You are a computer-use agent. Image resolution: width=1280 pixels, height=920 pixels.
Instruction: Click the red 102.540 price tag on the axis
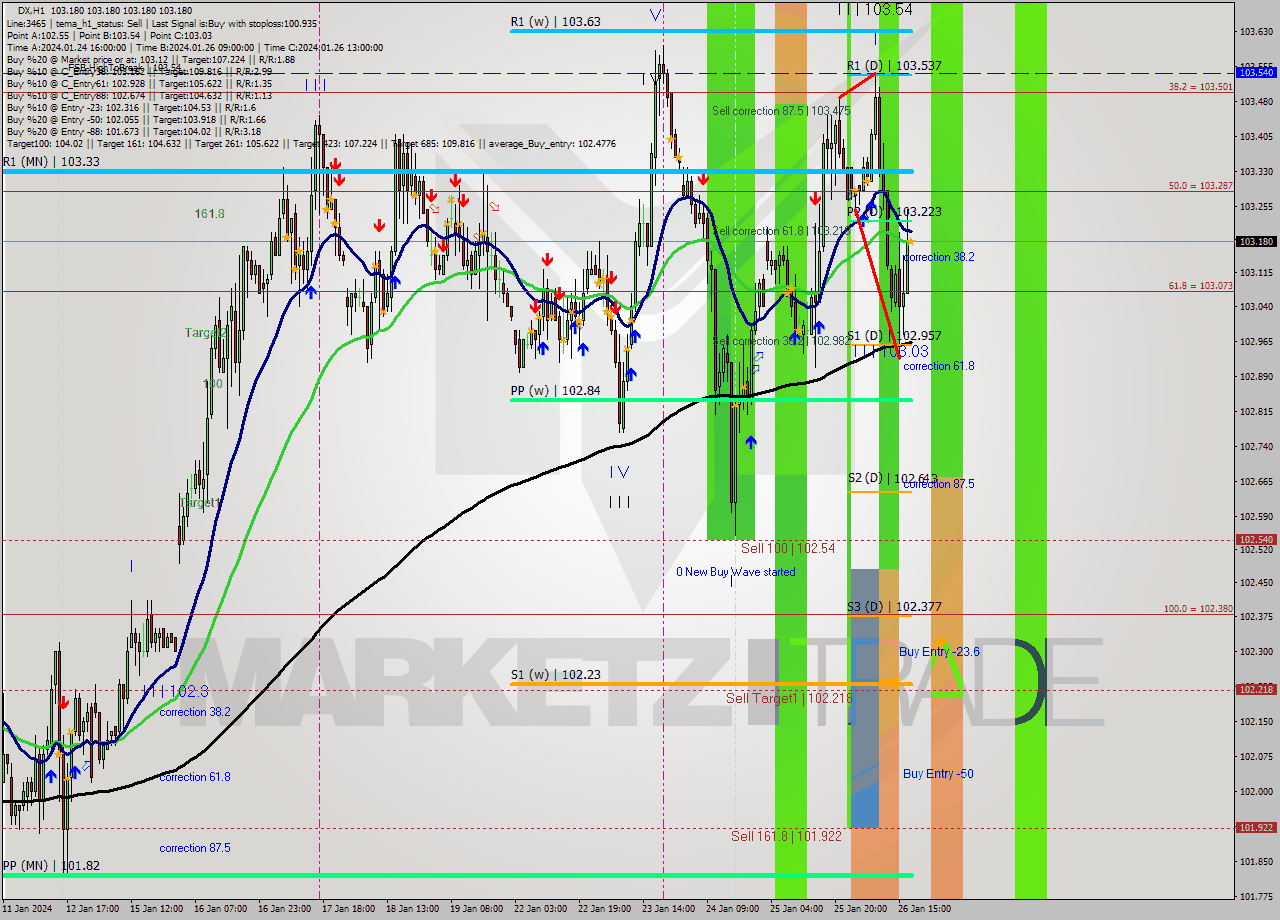point(1256,539)
